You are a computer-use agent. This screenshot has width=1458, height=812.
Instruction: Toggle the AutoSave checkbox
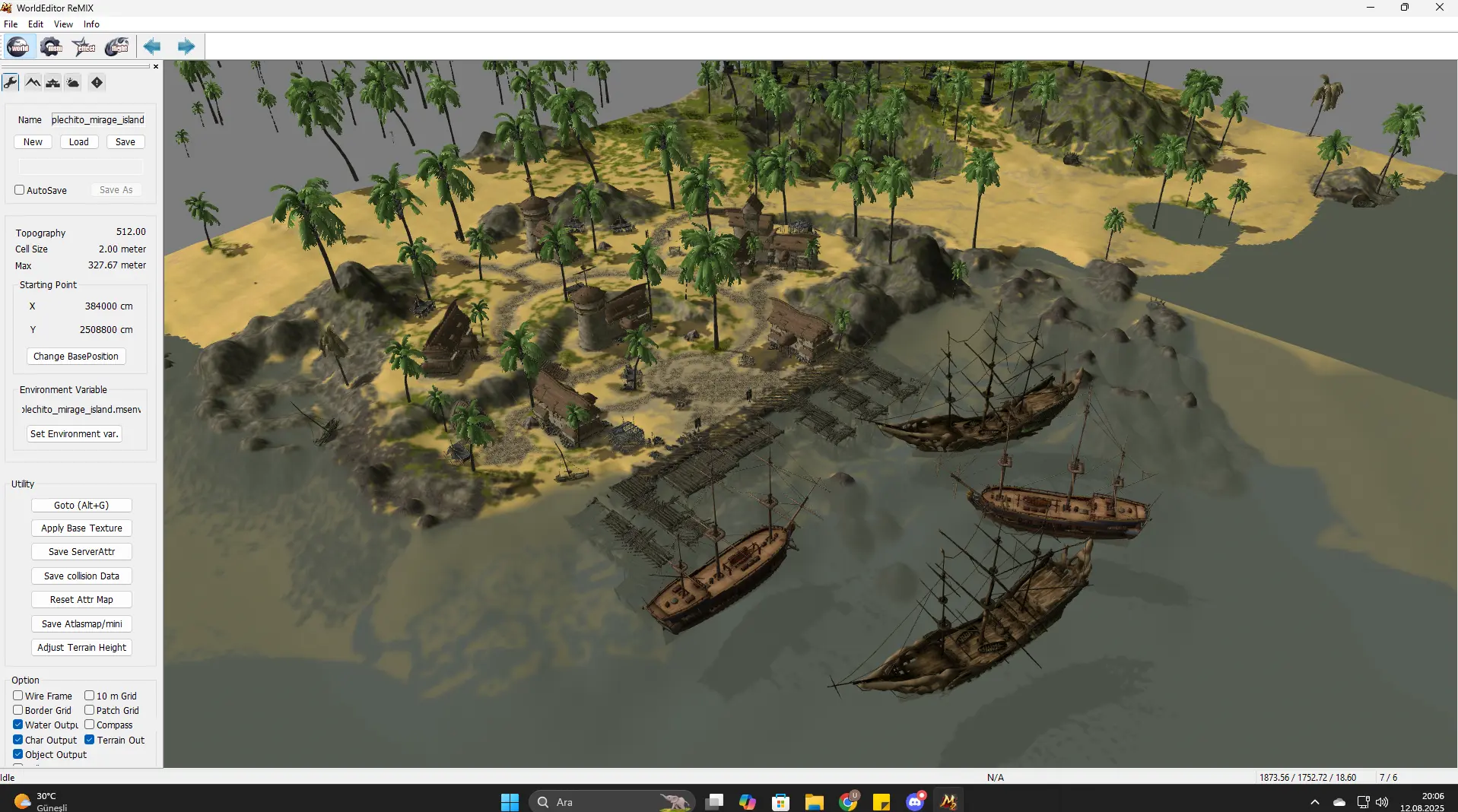click(x=20, y=190)
